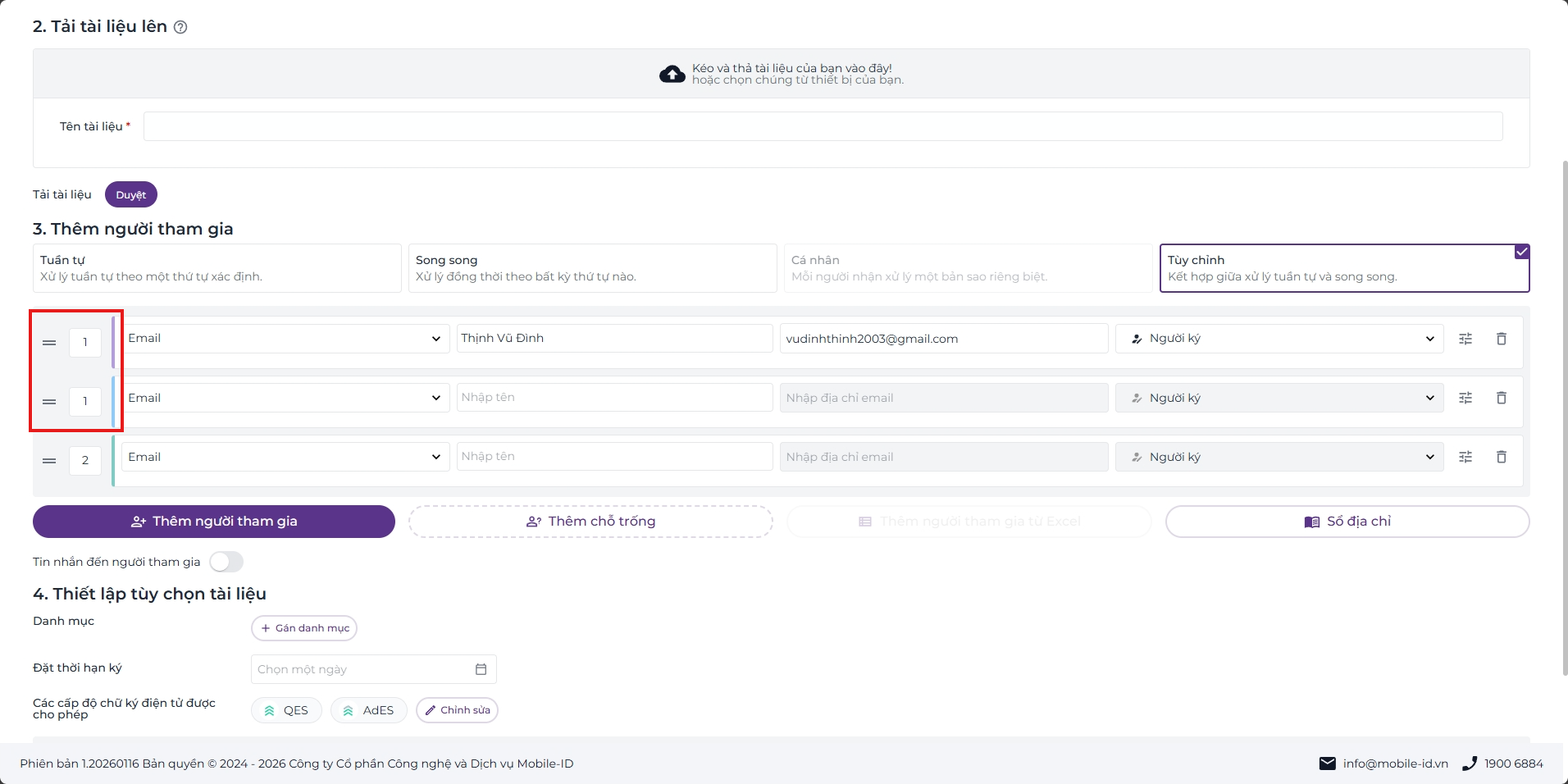Switch to the Duyệt tab

pyautogui.click(x=131, y=194)
